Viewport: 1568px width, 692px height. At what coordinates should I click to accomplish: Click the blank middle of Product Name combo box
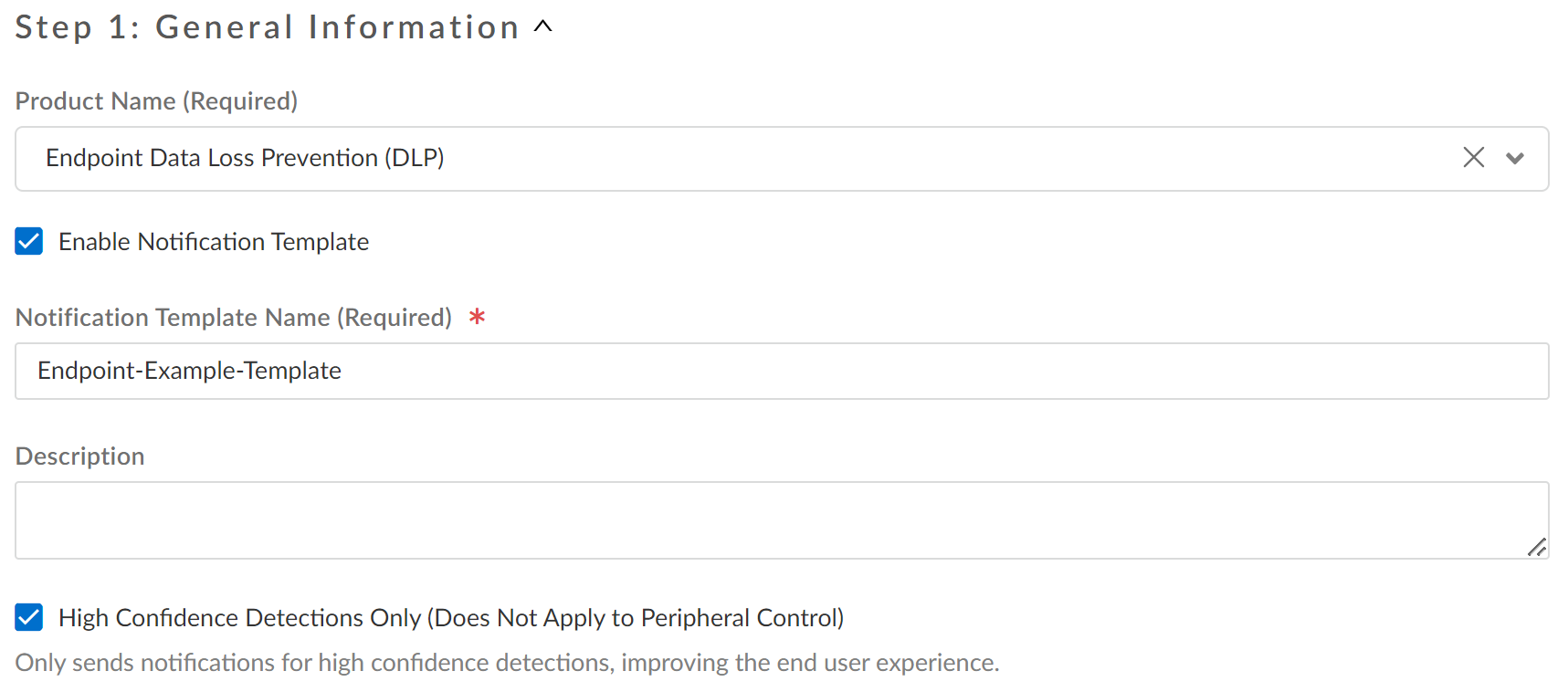[x=913, y=158]
